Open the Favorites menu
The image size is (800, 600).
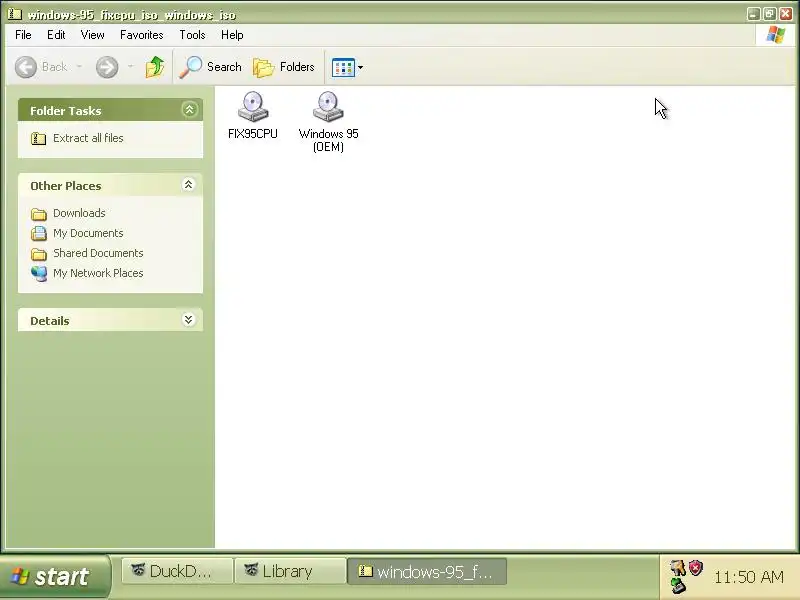141,35
